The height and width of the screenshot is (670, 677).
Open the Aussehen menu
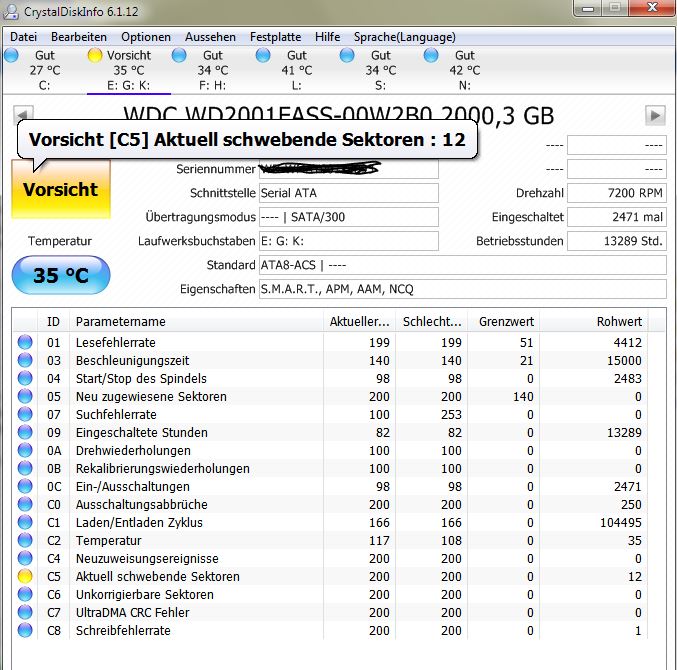(x=210, y=37)
